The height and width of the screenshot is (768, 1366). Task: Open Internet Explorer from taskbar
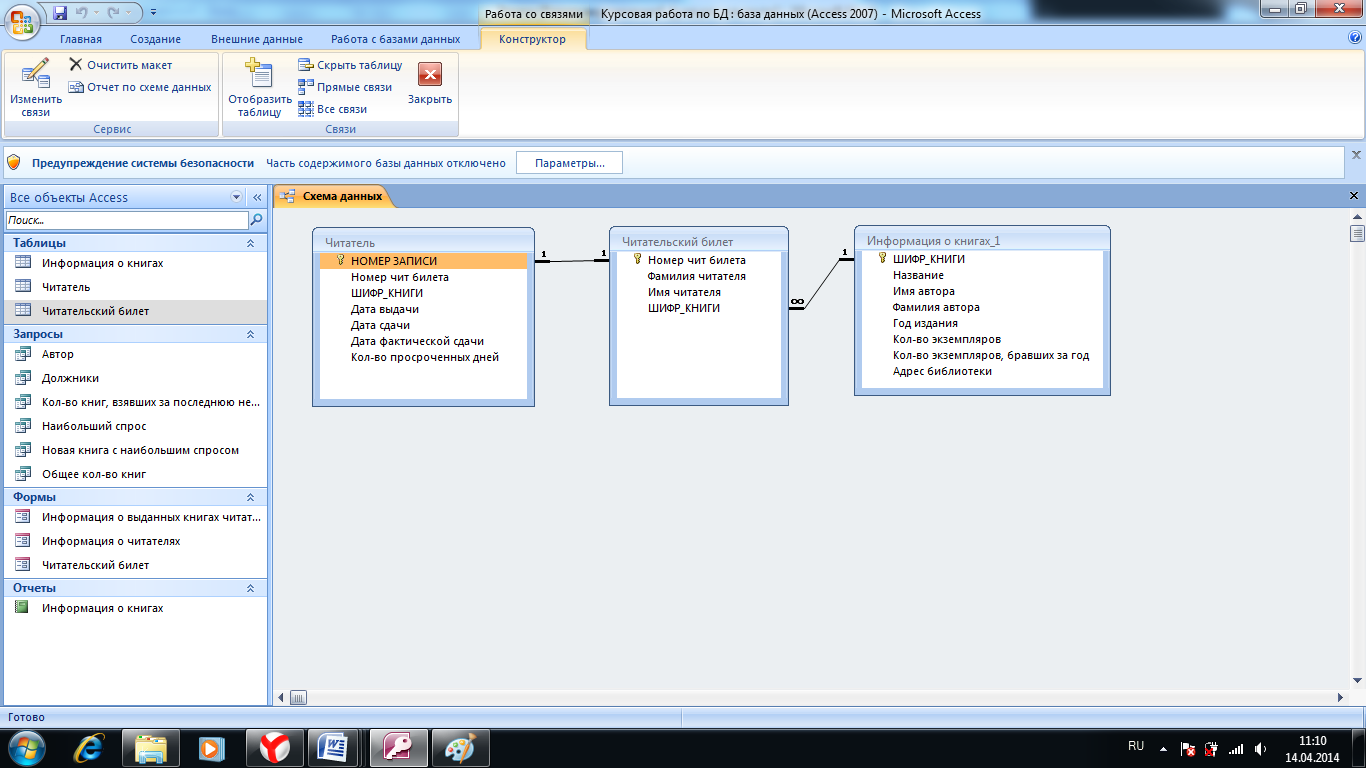click(x=90, y=747)
